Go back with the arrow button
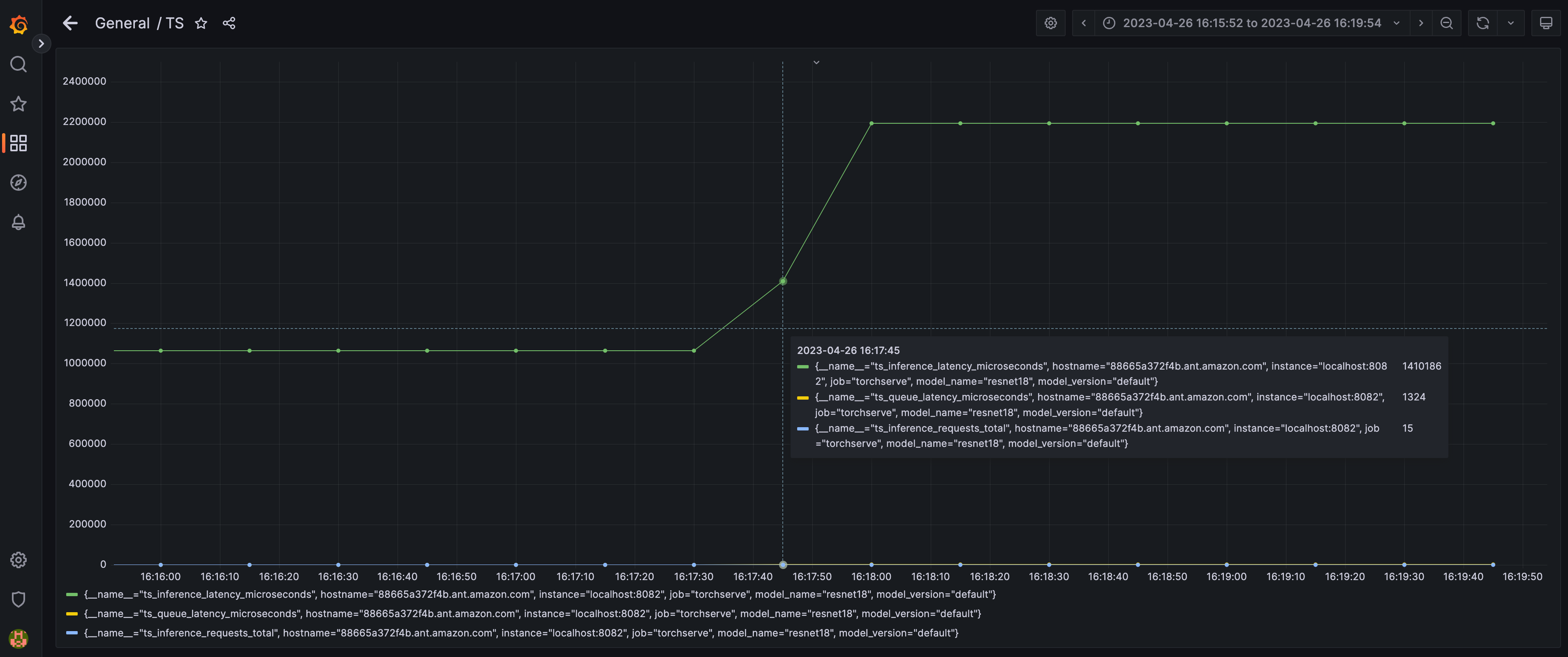Screen dimensions: 1568x657 pyautogui.click(x=71, y=23)
